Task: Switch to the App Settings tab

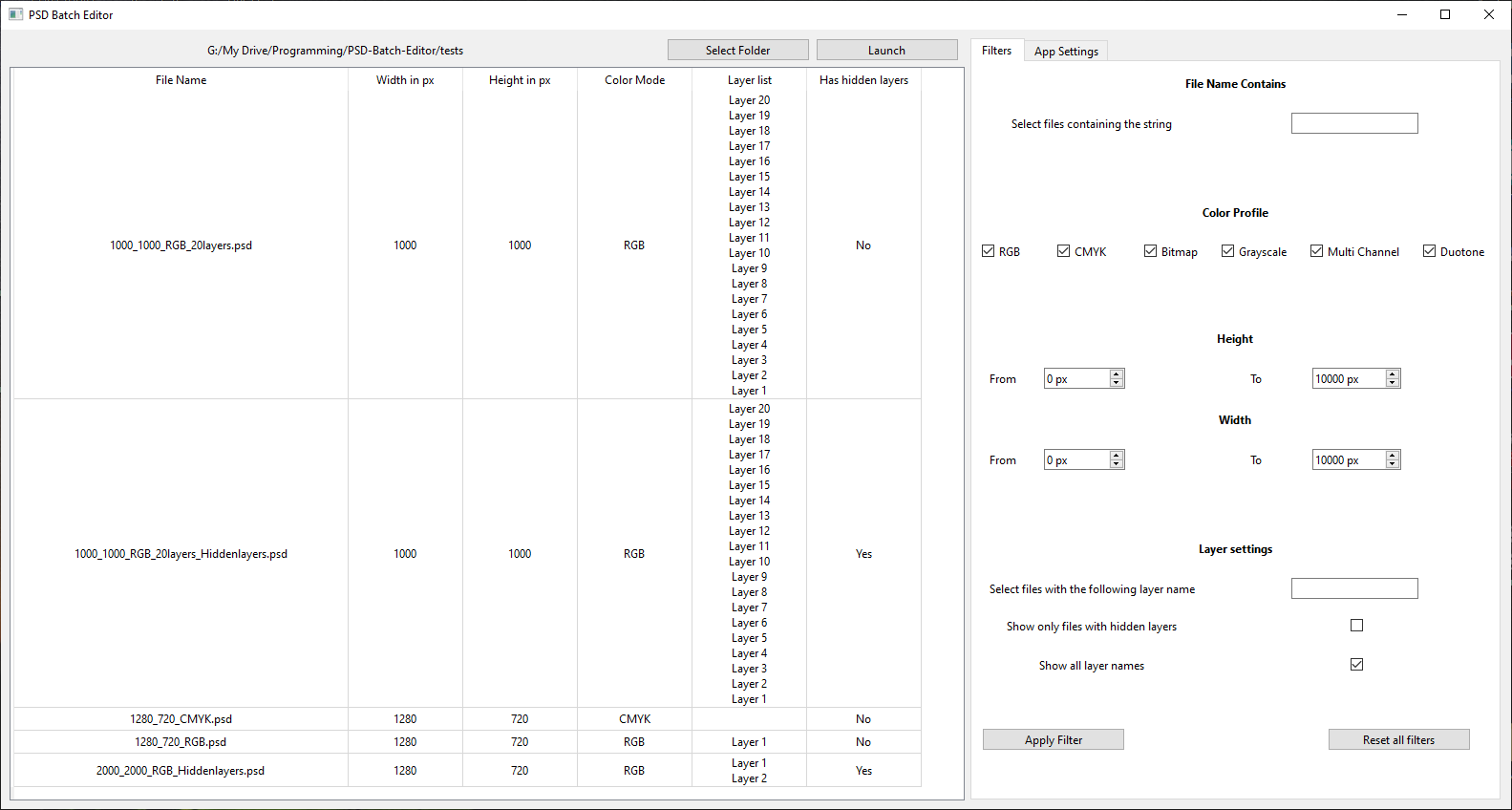Action: 1066,52
